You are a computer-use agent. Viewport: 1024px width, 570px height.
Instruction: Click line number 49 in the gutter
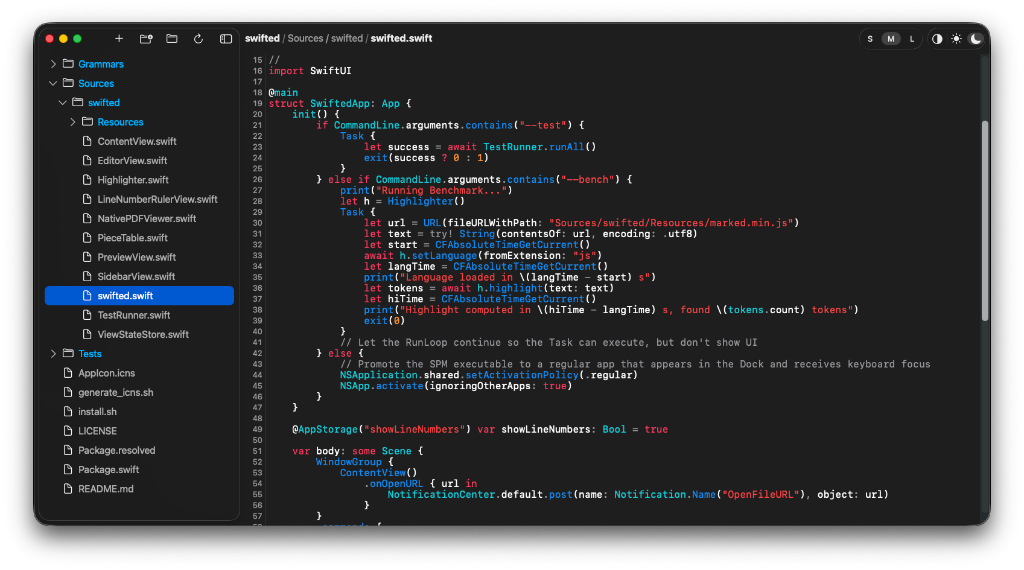click(x=257, y=430)
